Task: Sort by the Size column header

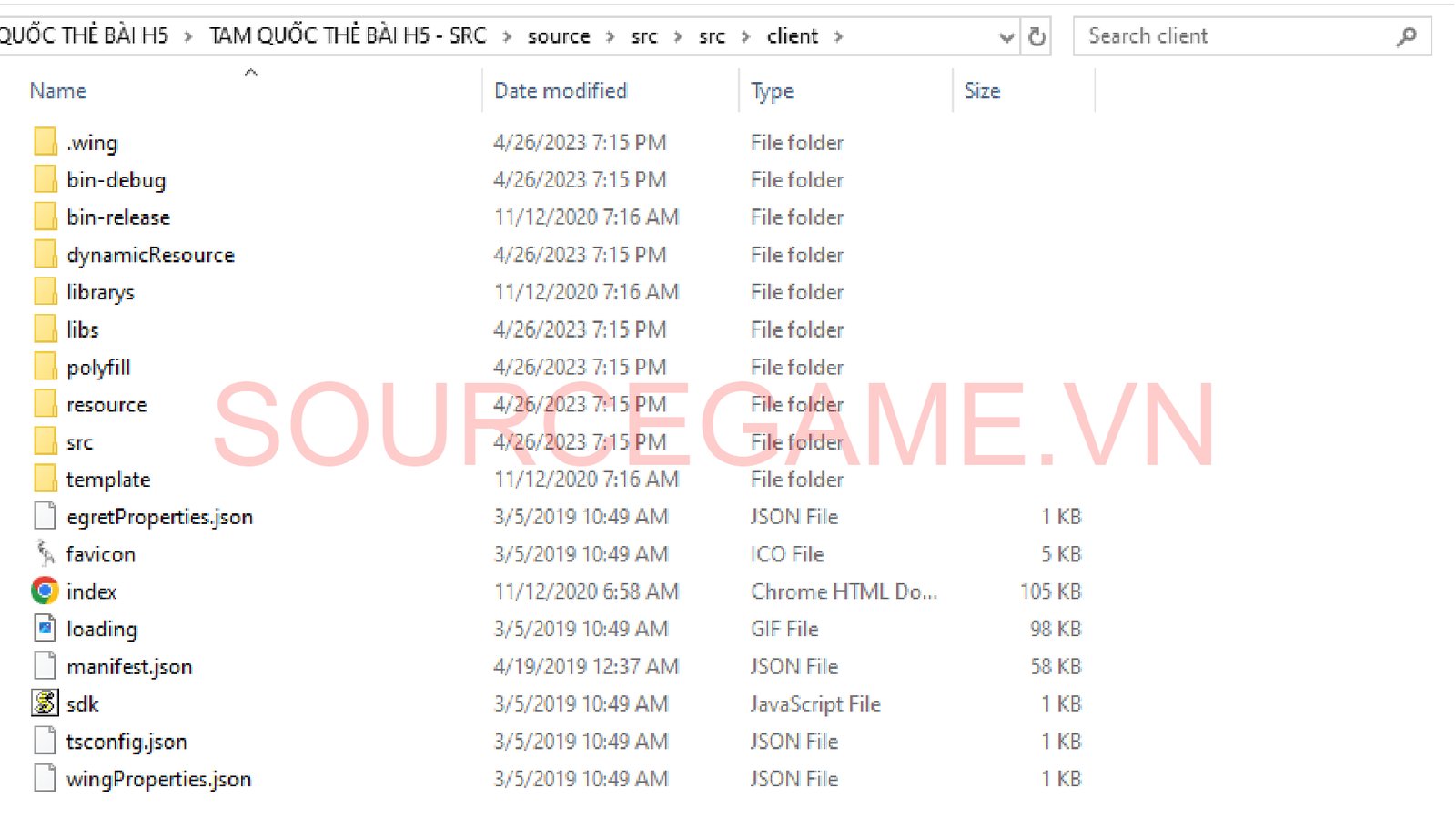Action: (982, 91)
